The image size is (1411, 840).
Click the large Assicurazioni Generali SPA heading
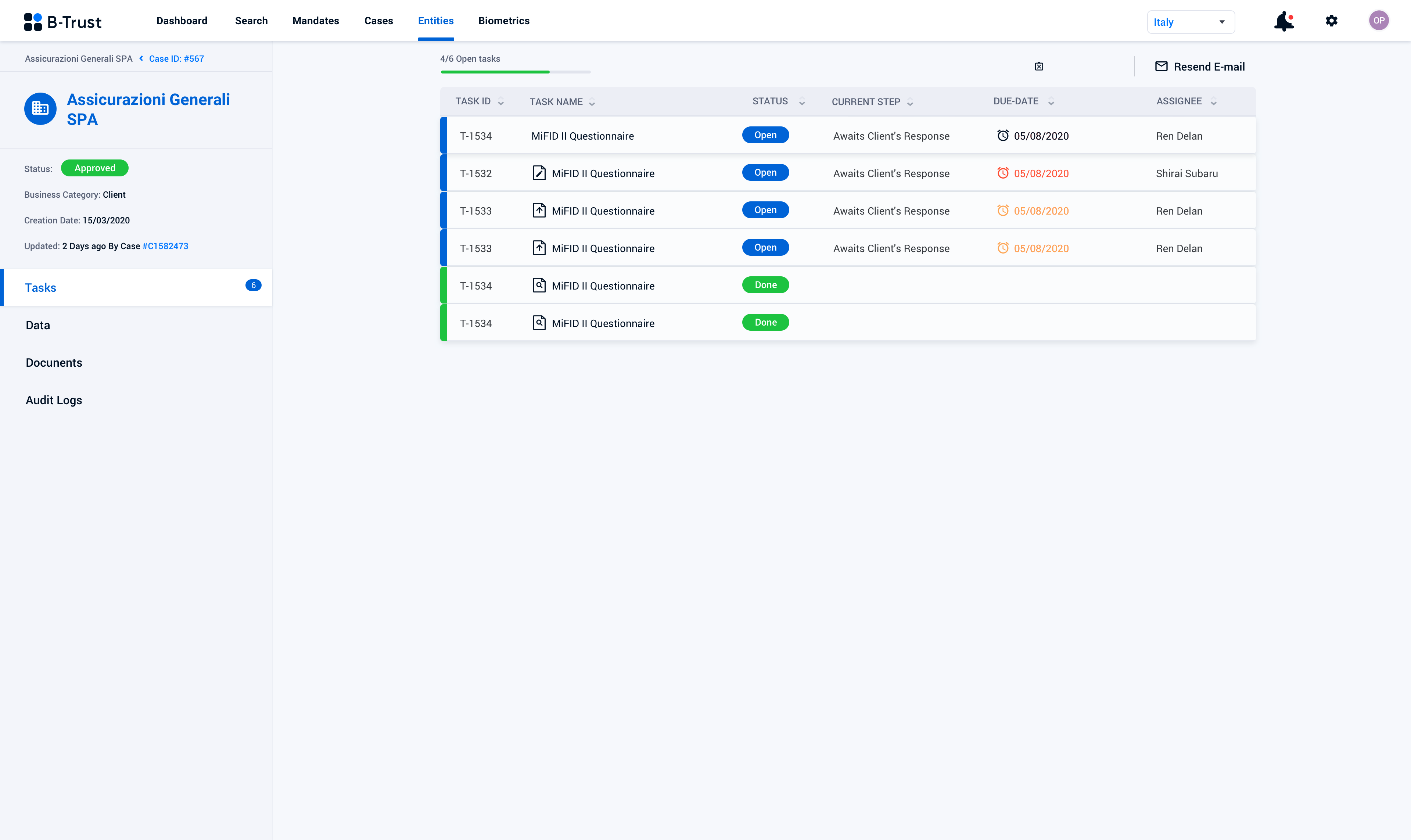(148, 109)
